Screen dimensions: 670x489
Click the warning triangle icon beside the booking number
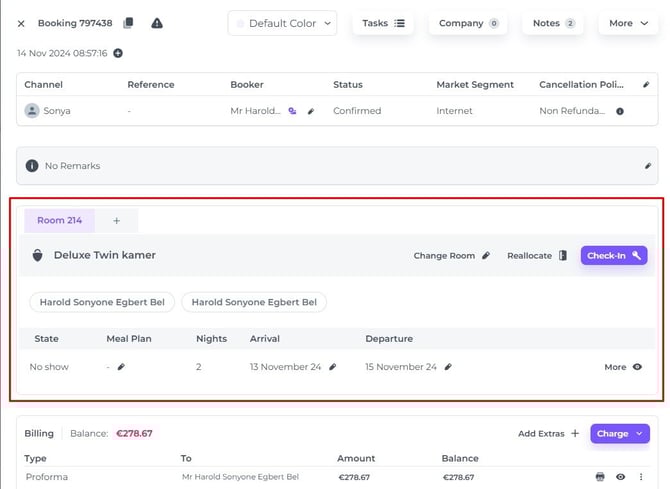point(157,23)
